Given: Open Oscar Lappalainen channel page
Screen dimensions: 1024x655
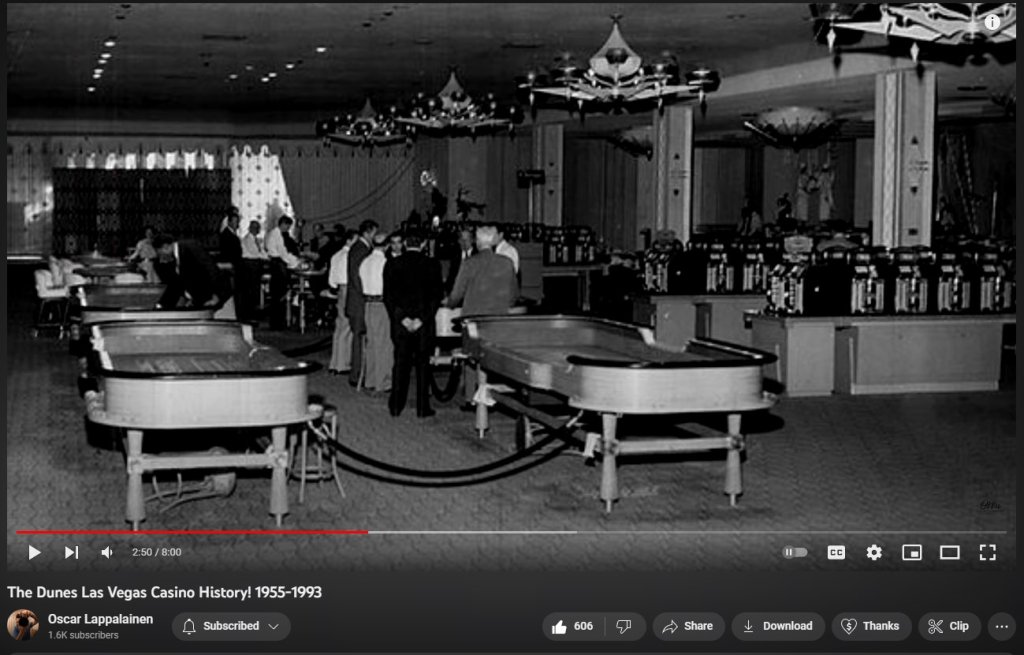Looking at the screenshot, I should coord(100,619).
